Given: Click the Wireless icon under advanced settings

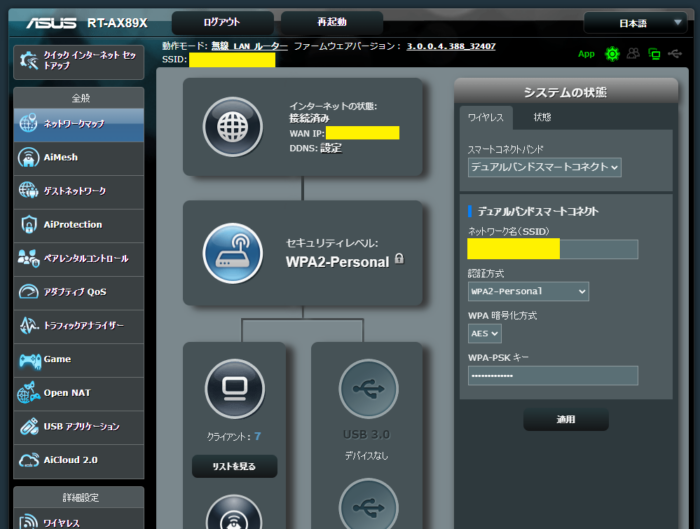Looking at the screenshot, I should pyautogui.click(x=29, y=521).
